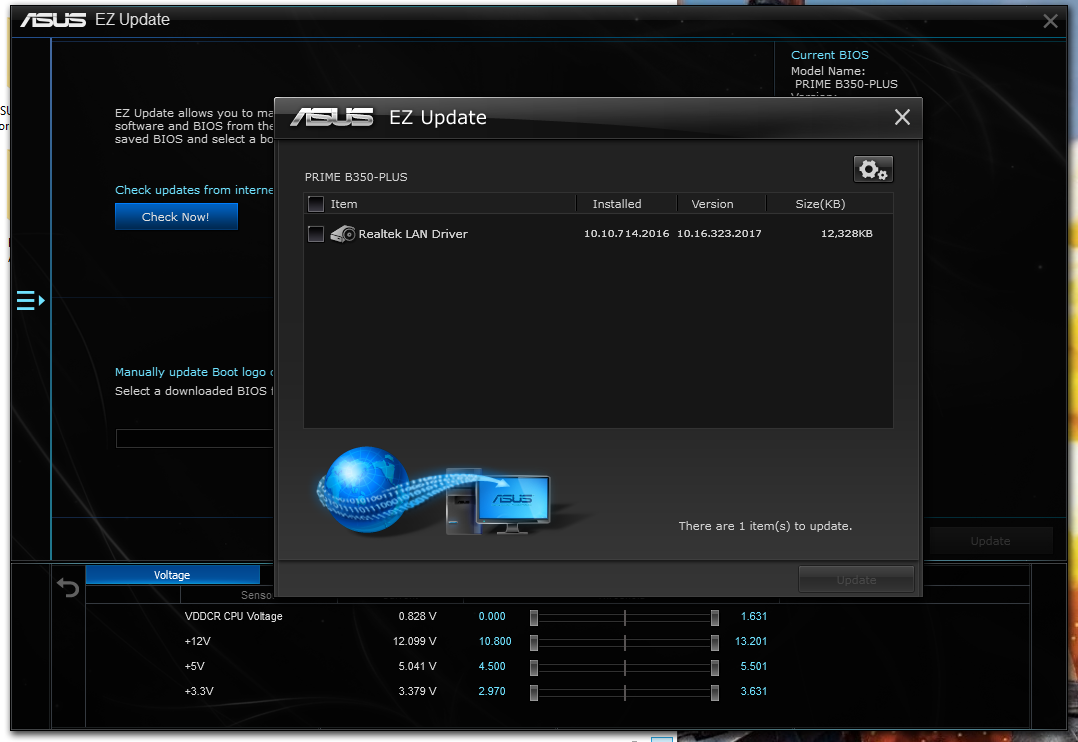
Task: Click new version 10.16.323.2017
Action: [x=719, y=234]
